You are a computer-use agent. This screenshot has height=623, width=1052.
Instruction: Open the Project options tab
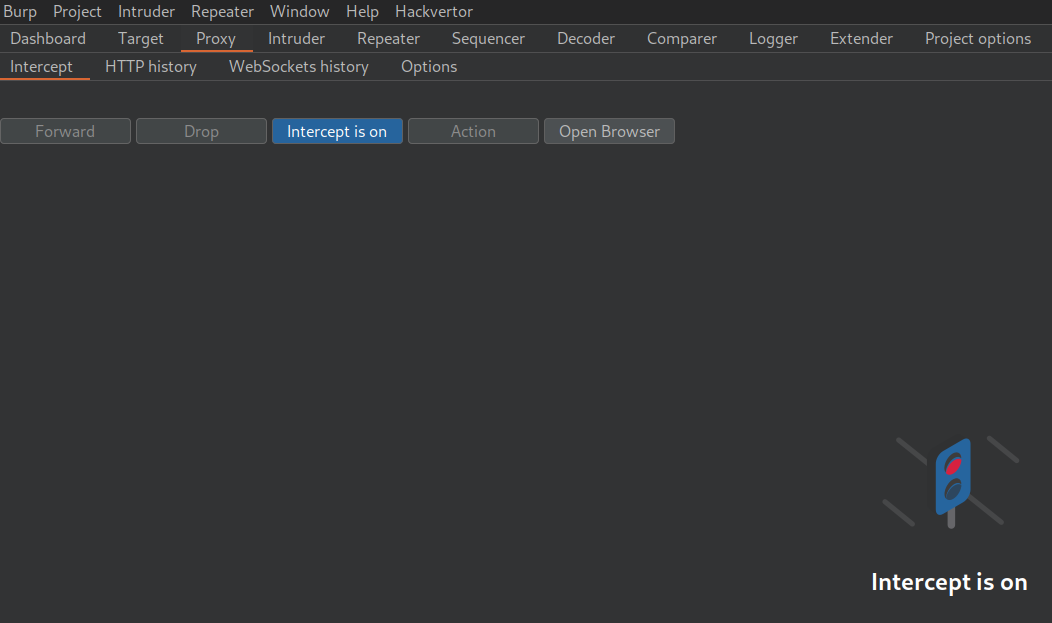977,39
